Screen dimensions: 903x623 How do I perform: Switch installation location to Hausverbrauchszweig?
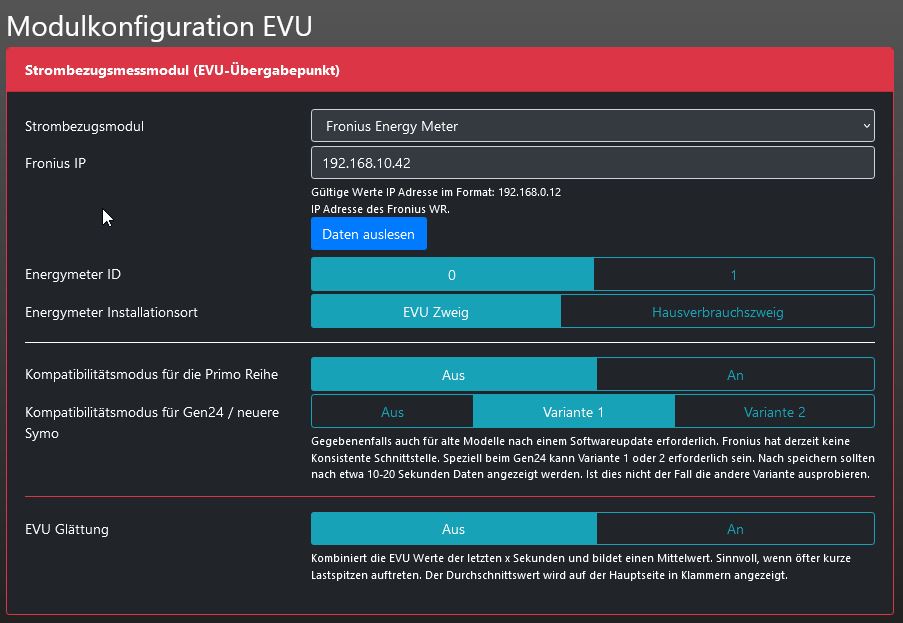tap(717, 312)
